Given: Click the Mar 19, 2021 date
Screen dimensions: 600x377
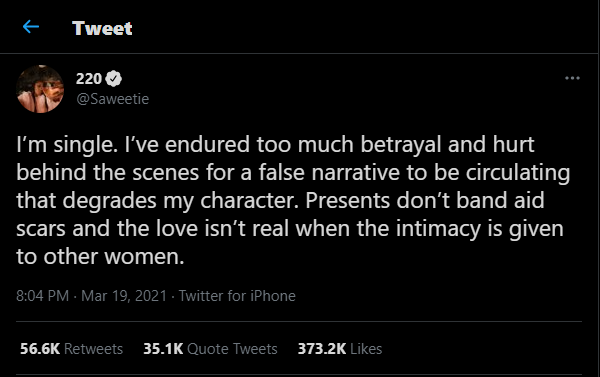Looking at the screenshot, I should [x=124, y=296].
